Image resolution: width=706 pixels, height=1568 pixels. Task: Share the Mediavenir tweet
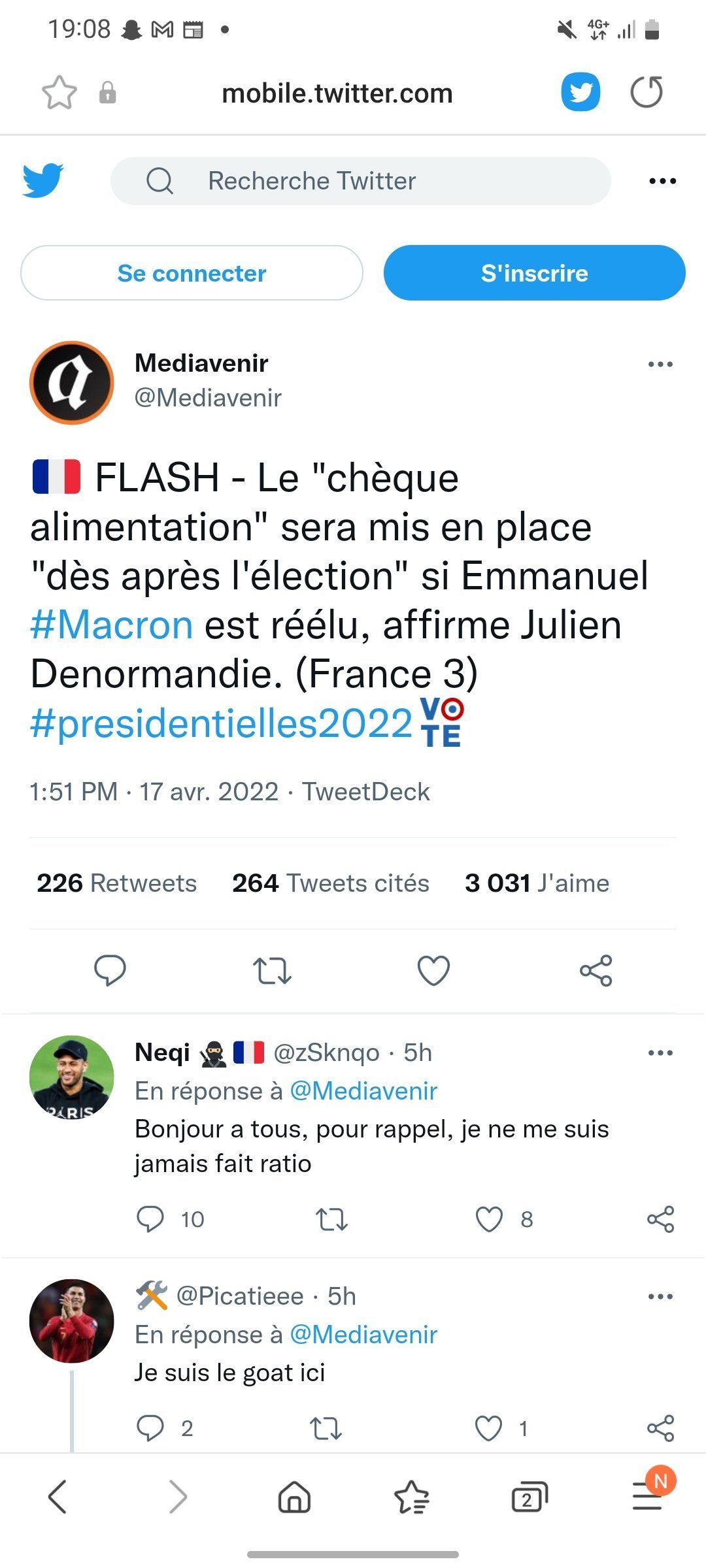click(596, 970)
